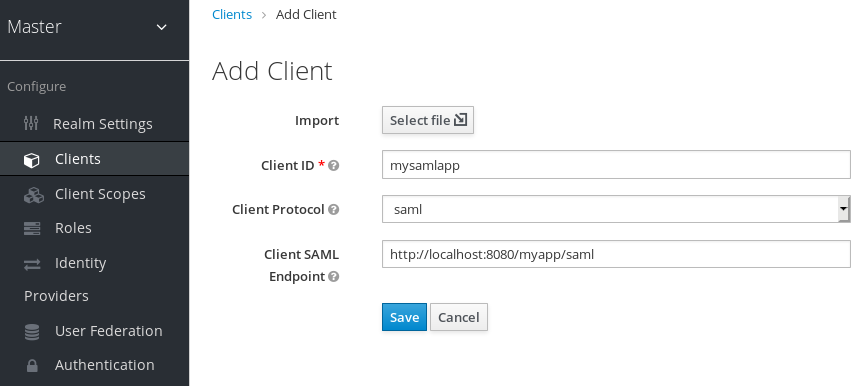Click the User Federation database icon
This screenshot has width=863, height=386.
[32, 332]
